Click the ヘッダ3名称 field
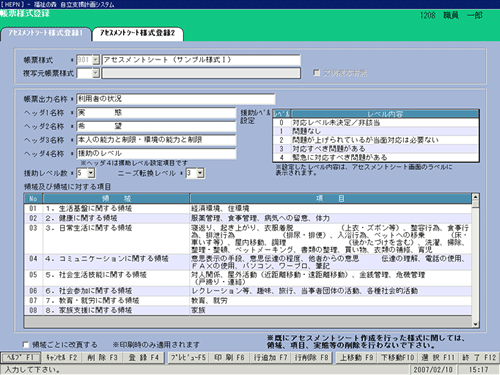The image size is (500, 375). coord(156,140)
